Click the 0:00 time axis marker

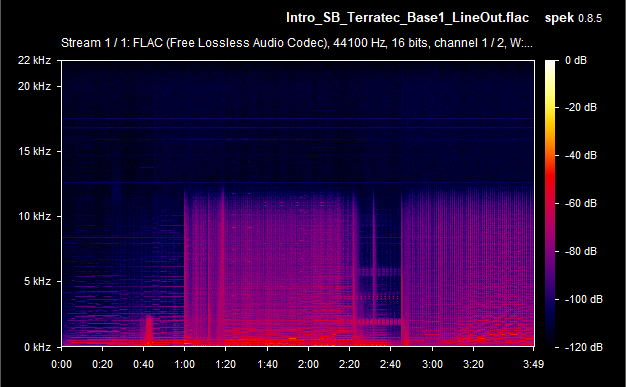[x=61, y=364]
